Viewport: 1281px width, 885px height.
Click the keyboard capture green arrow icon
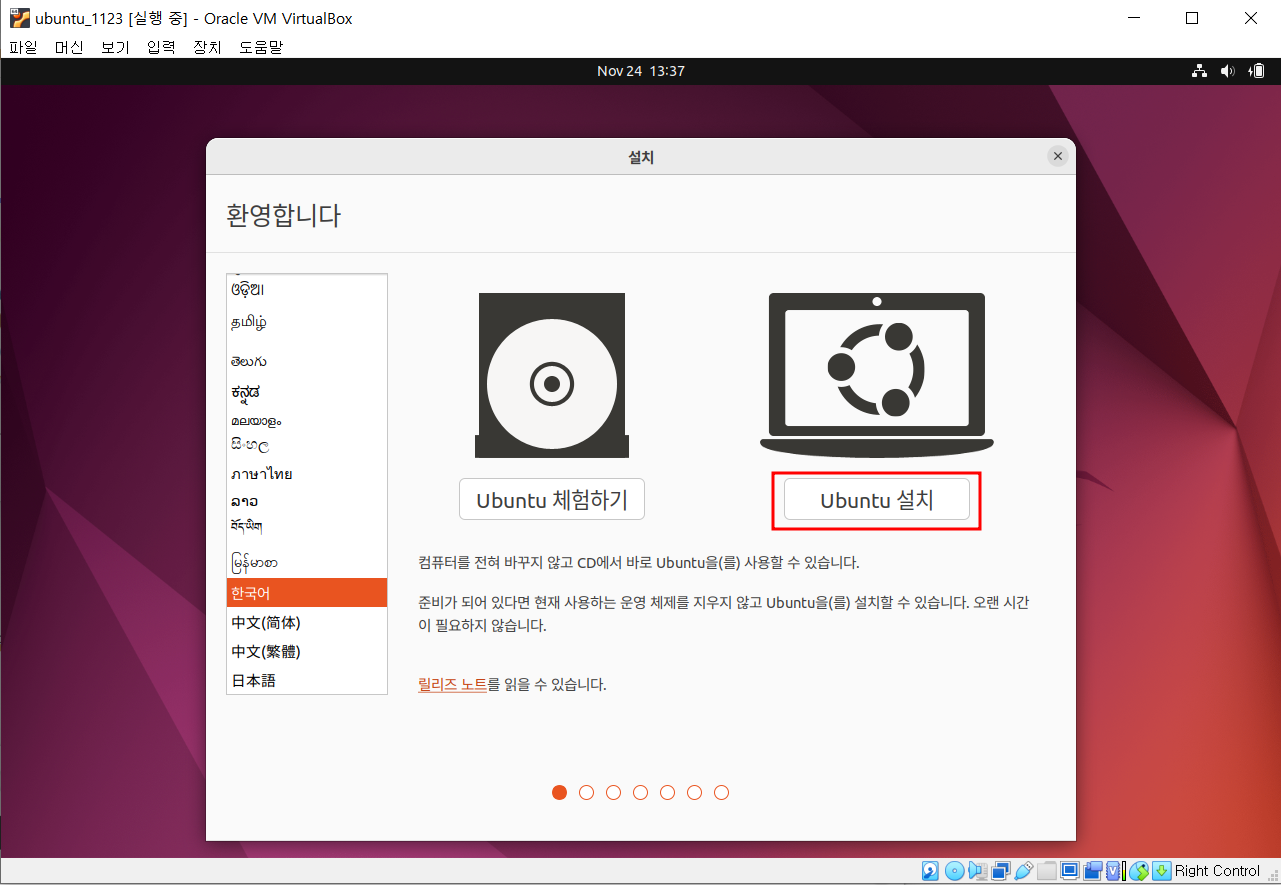pos(1161,871)
